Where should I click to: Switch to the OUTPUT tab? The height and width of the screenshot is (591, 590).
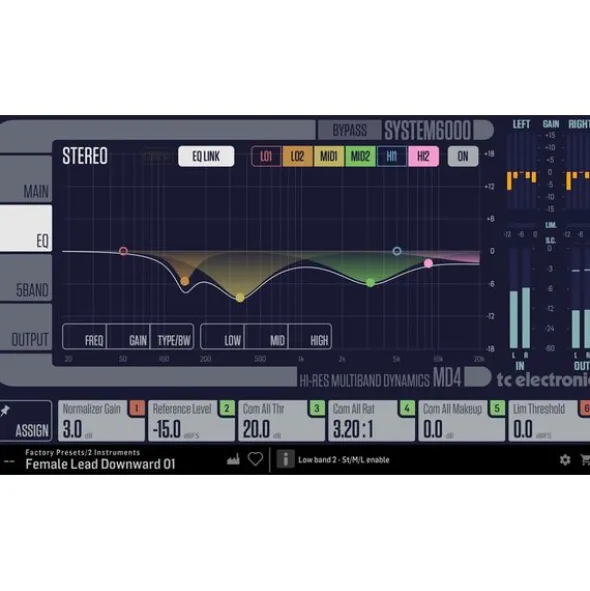[x=26, y=327]
